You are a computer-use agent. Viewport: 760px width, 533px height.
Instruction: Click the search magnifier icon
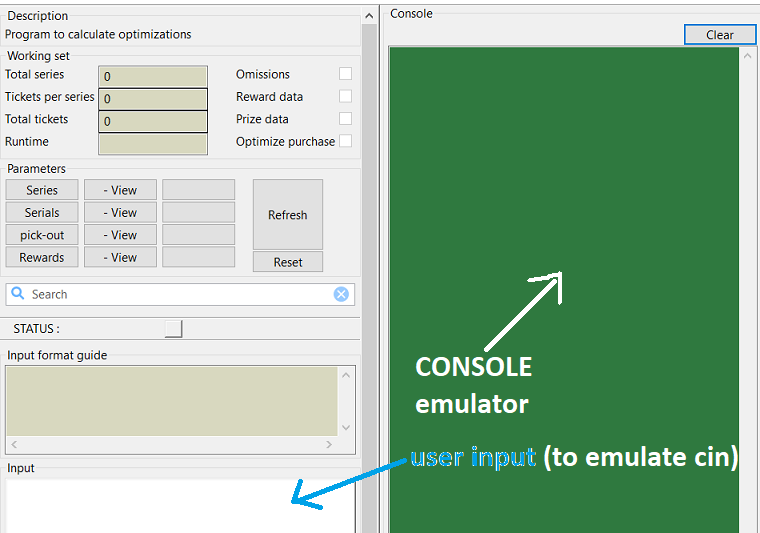18,293
